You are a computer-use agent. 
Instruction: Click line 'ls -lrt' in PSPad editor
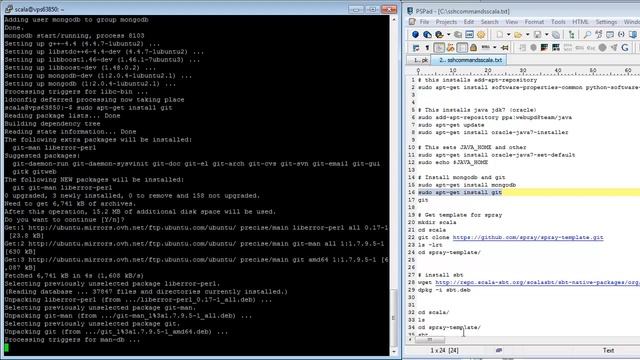click(x=430, y=245)
